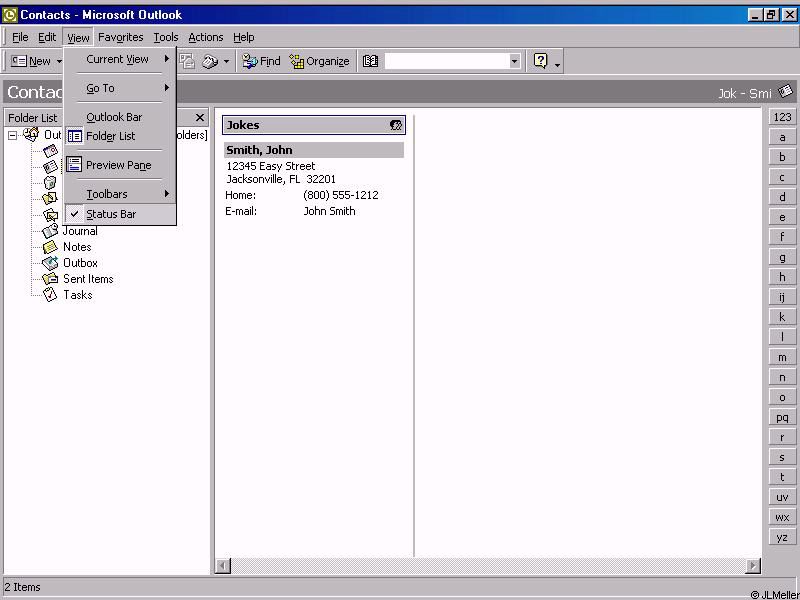Expand the Toolbars submenu

point(120,194)
